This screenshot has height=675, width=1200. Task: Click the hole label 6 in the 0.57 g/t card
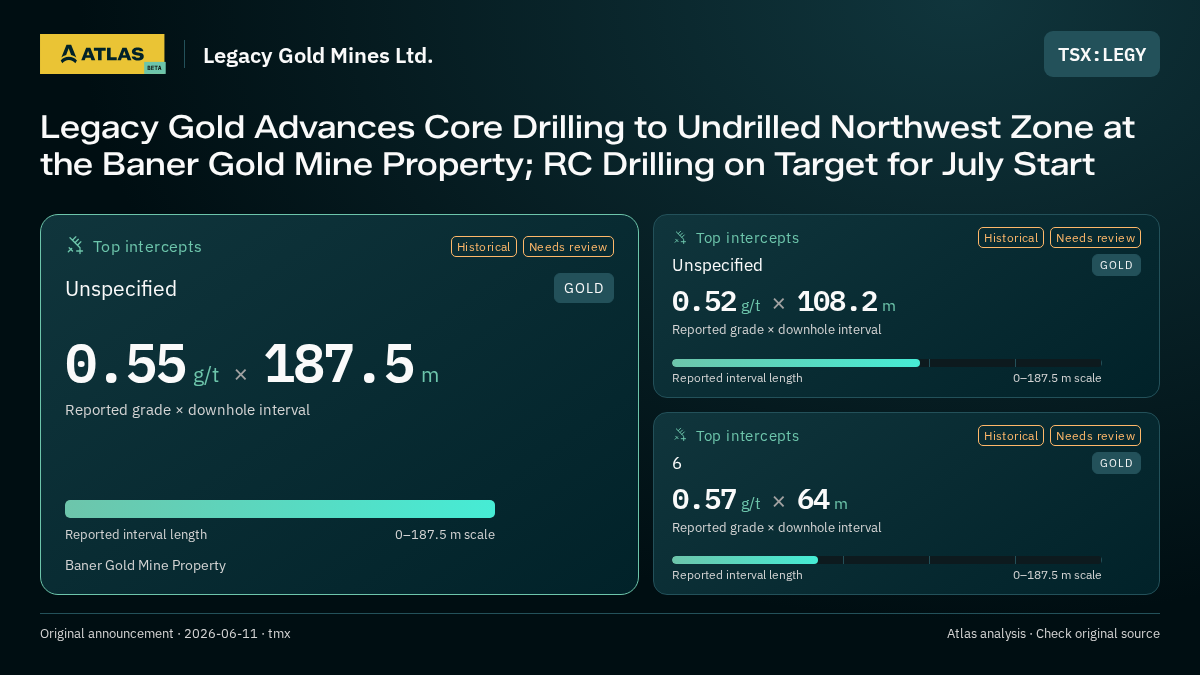pos(677,463)
